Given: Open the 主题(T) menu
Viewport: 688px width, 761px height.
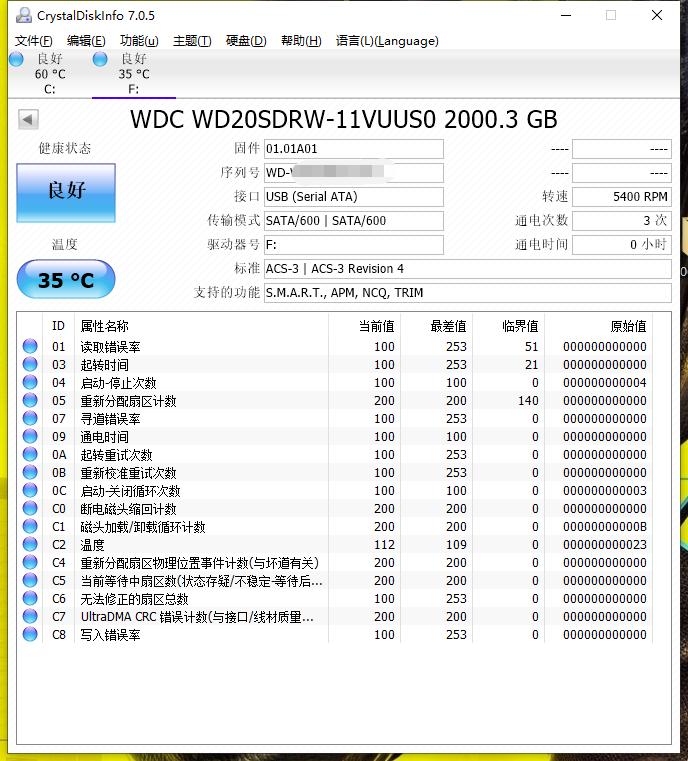Looking at the screenshot, I should pyautogui.click(x=192, y=41).
